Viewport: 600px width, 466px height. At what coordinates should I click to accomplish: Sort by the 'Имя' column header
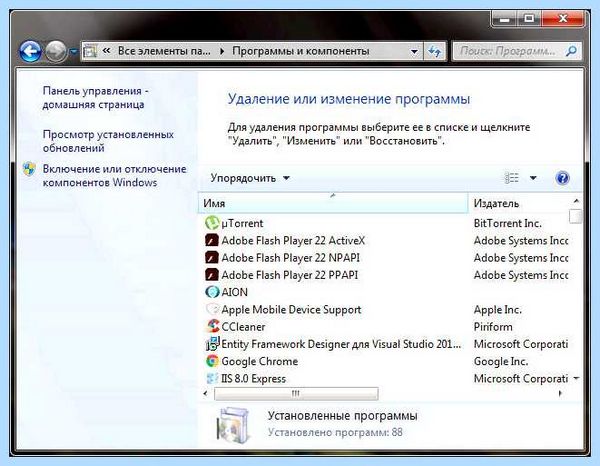pos(333,203)
